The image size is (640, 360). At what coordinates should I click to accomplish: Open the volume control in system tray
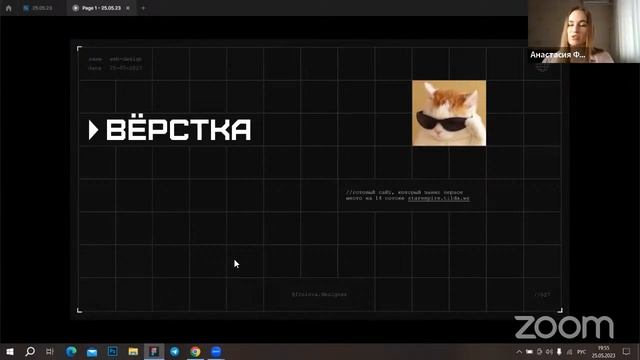549,352
